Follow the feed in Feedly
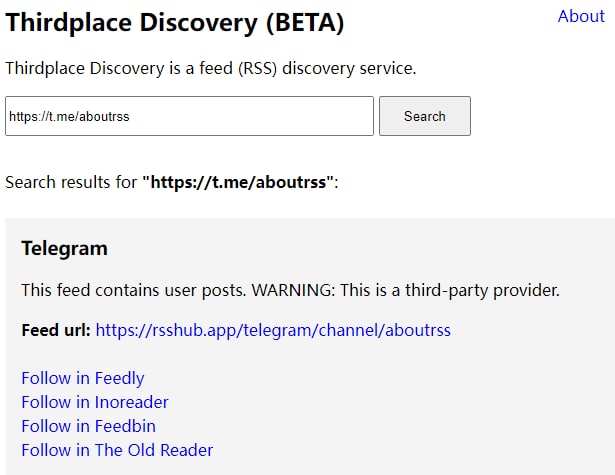Image resolution: width=615 pixels, height=475 pixels. point(82,378)
